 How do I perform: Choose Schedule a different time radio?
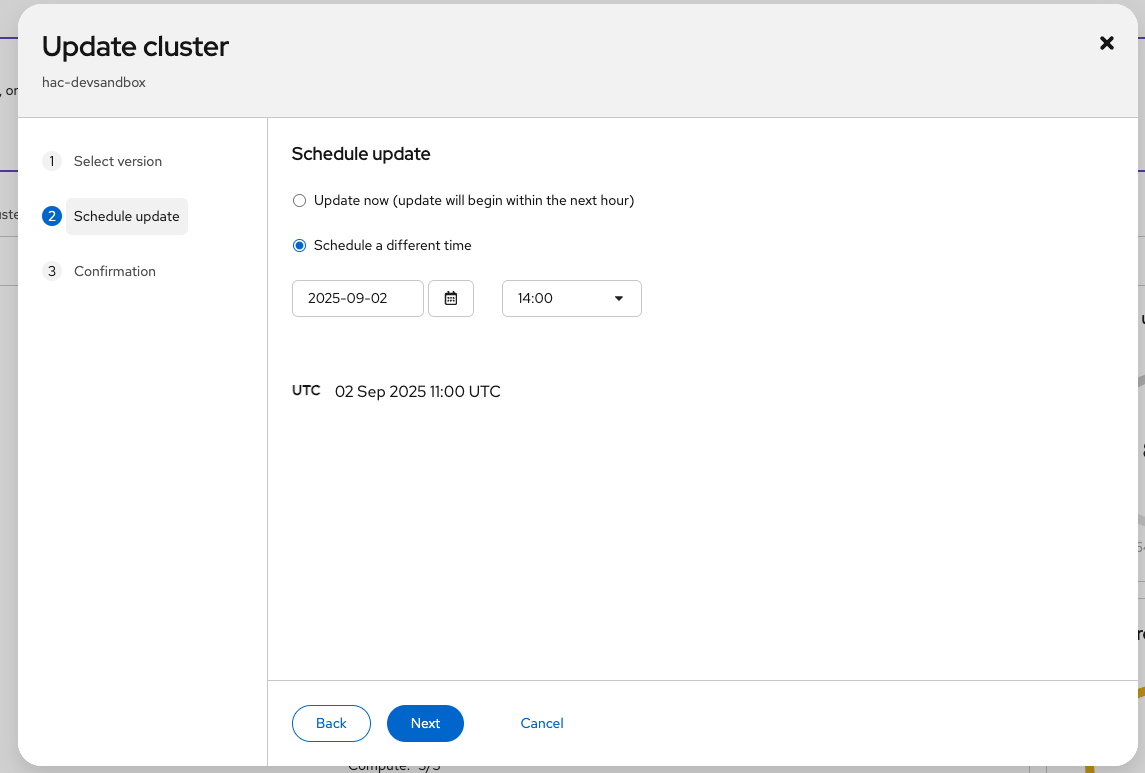click(x=299, y=246)
